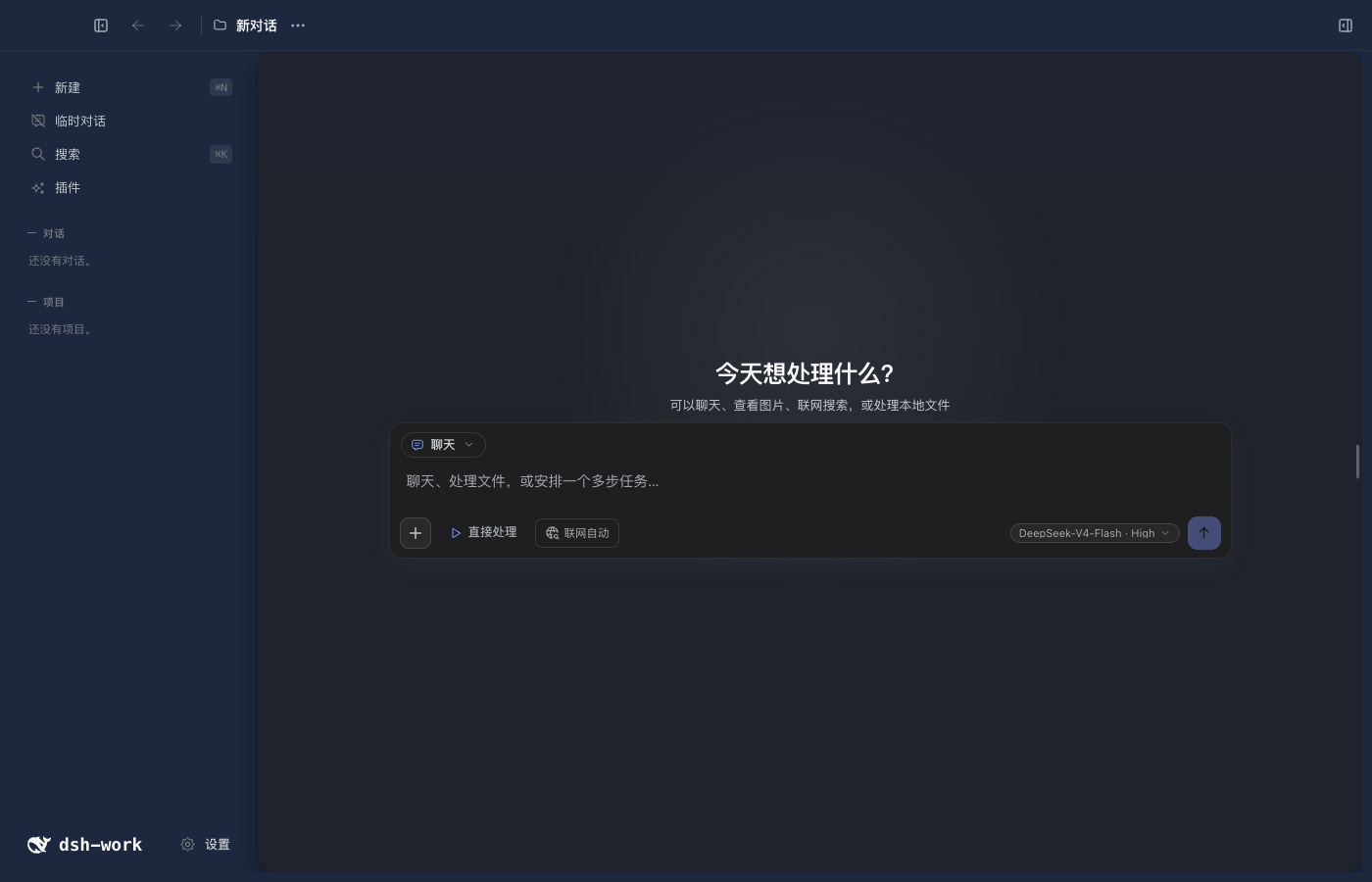Click the 新对话 title text
The width and height of the screenshot is (1372, 882).
click(x=257, y=25)
